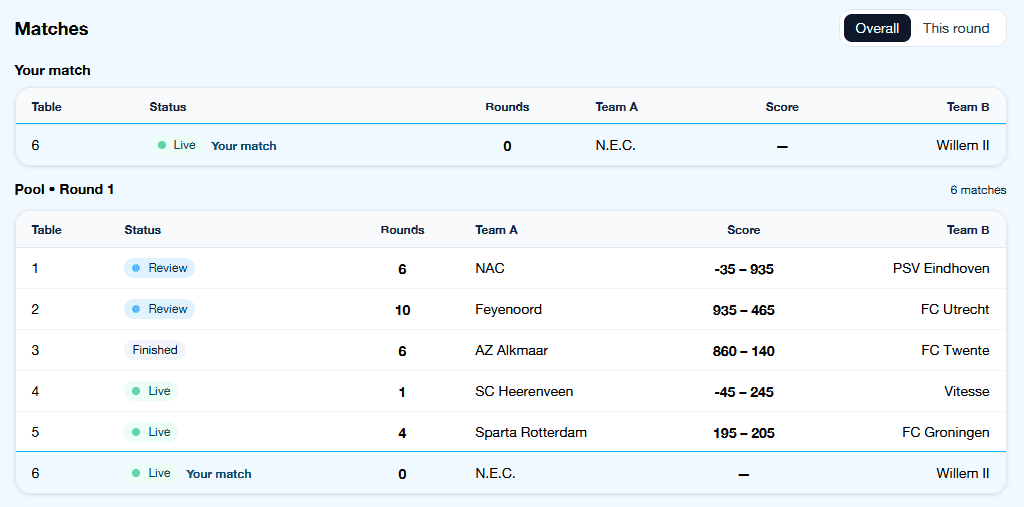Open Your match link in pool table
Screen dimensions: 1024x507
point(218,474)
